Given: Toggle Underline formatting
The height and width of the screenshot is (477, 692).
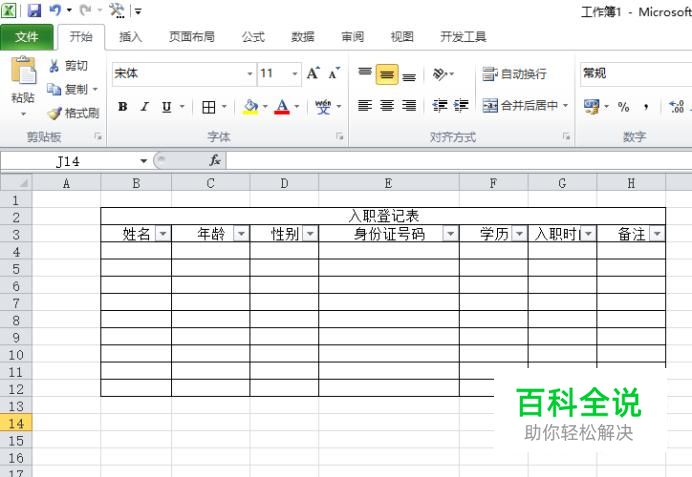Looking at the screenshot, I should pos(166,107).
